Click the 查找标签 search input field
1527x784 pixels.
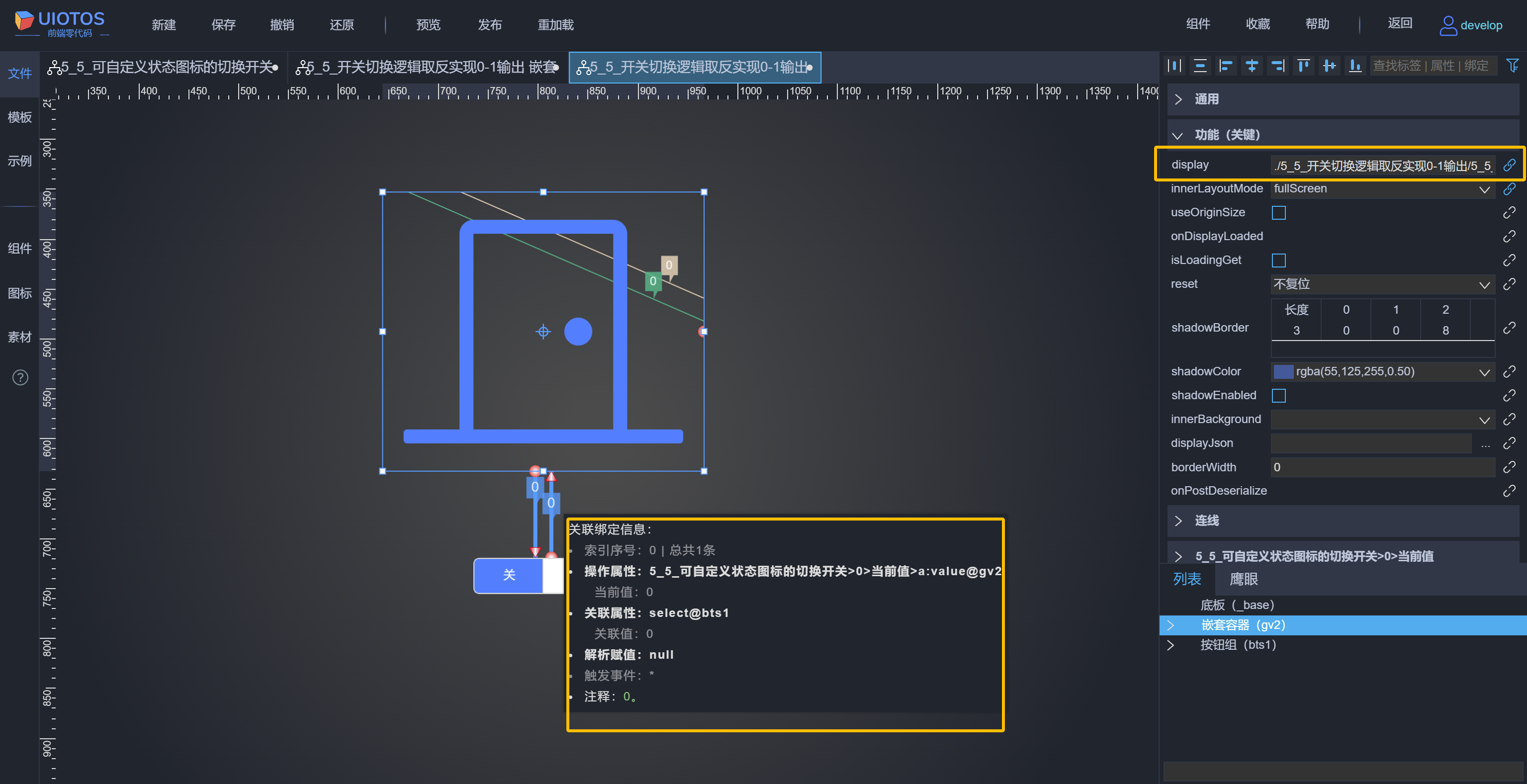(x=1431, y=66)
